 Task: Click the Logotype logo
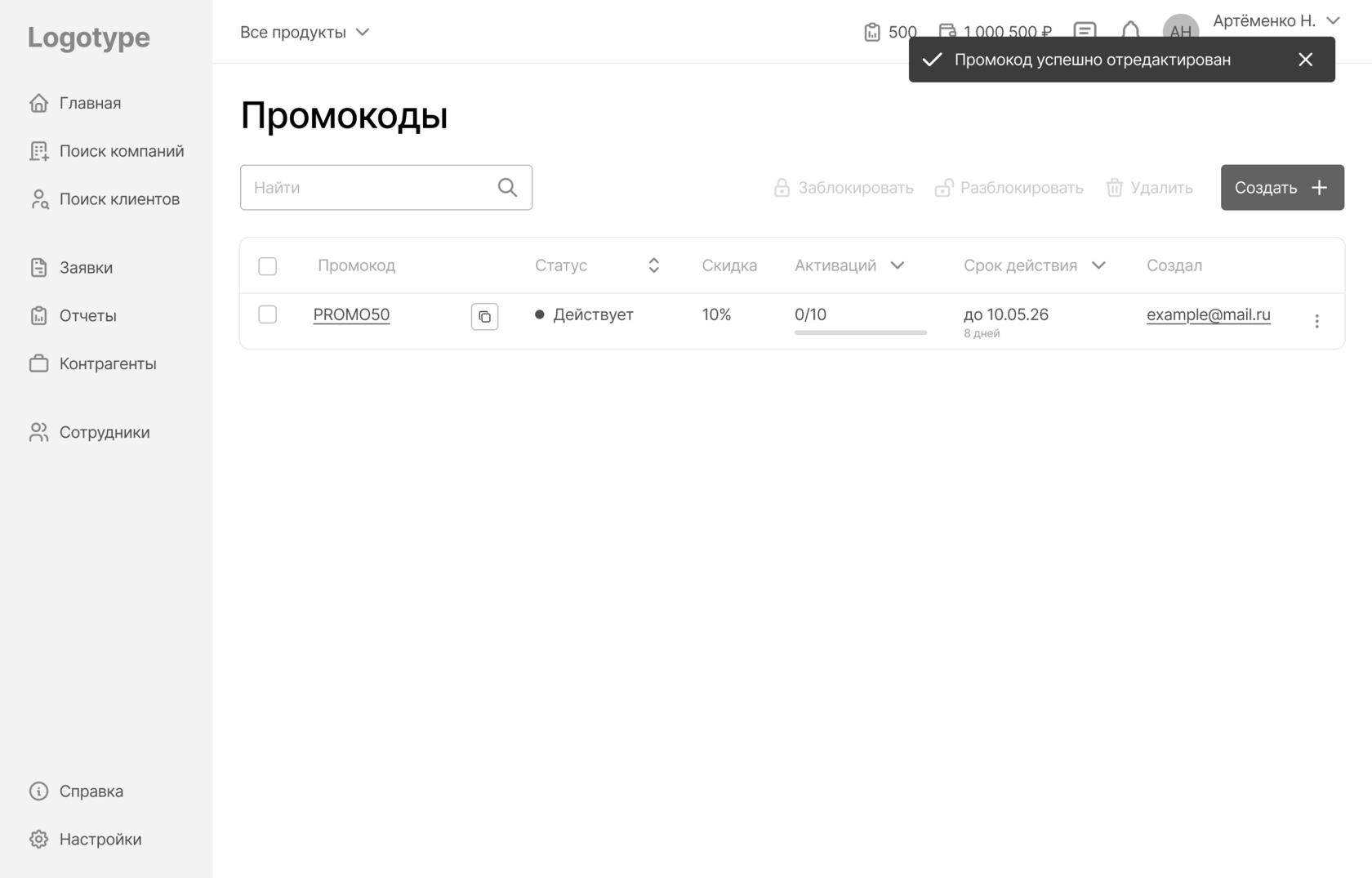pyautogui.click(x=89, y=38)
